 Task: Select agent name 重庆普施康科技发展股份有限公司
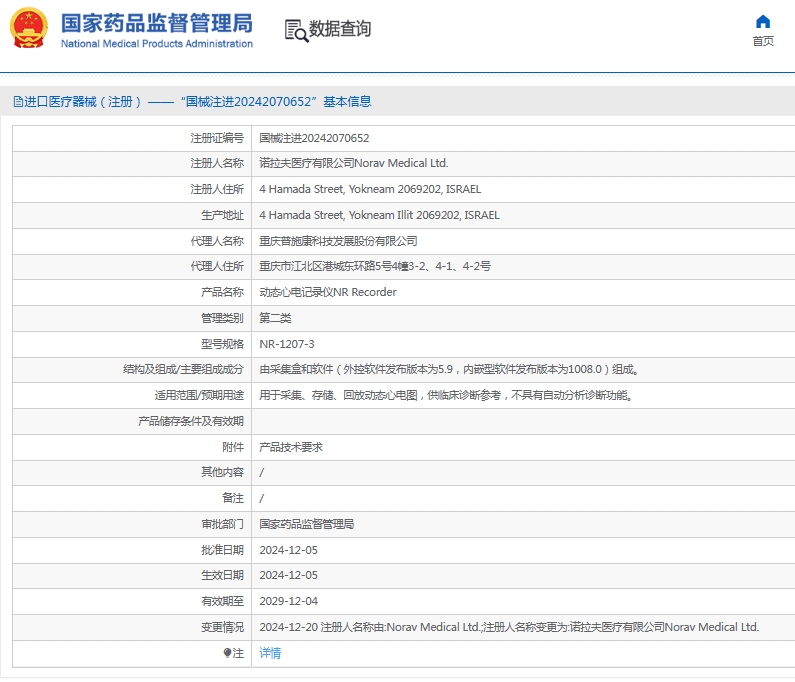338,241
